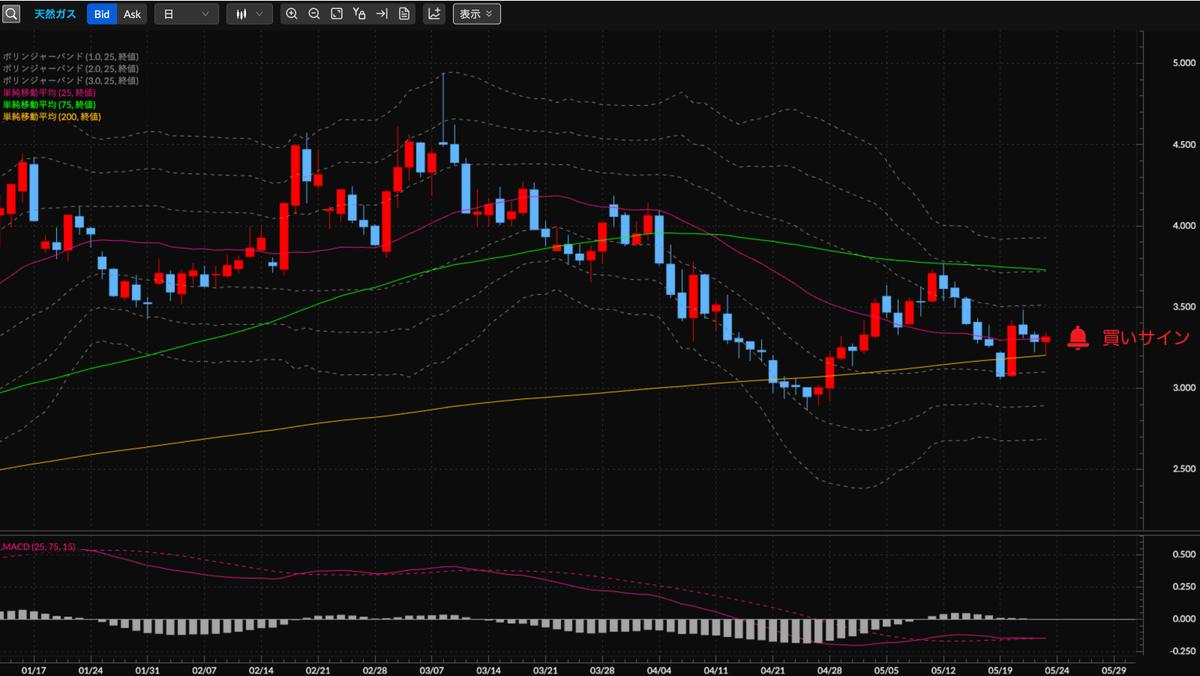
Task: Click the red buy signal bell
Action: pos(1077,338)
